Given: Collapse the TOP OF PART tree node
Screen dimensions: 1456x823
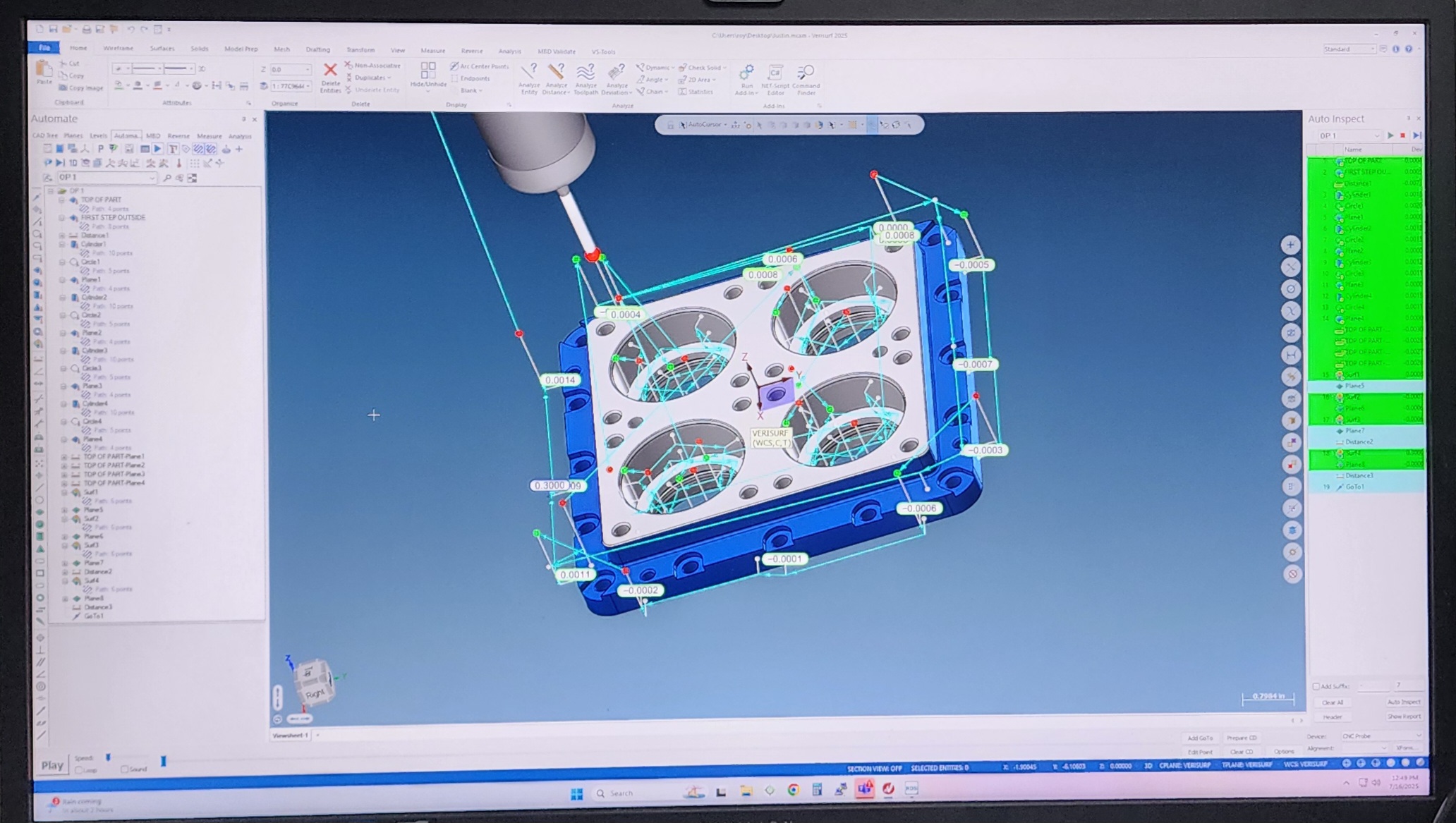Looking at the screenshot, I should pos(62,200).
